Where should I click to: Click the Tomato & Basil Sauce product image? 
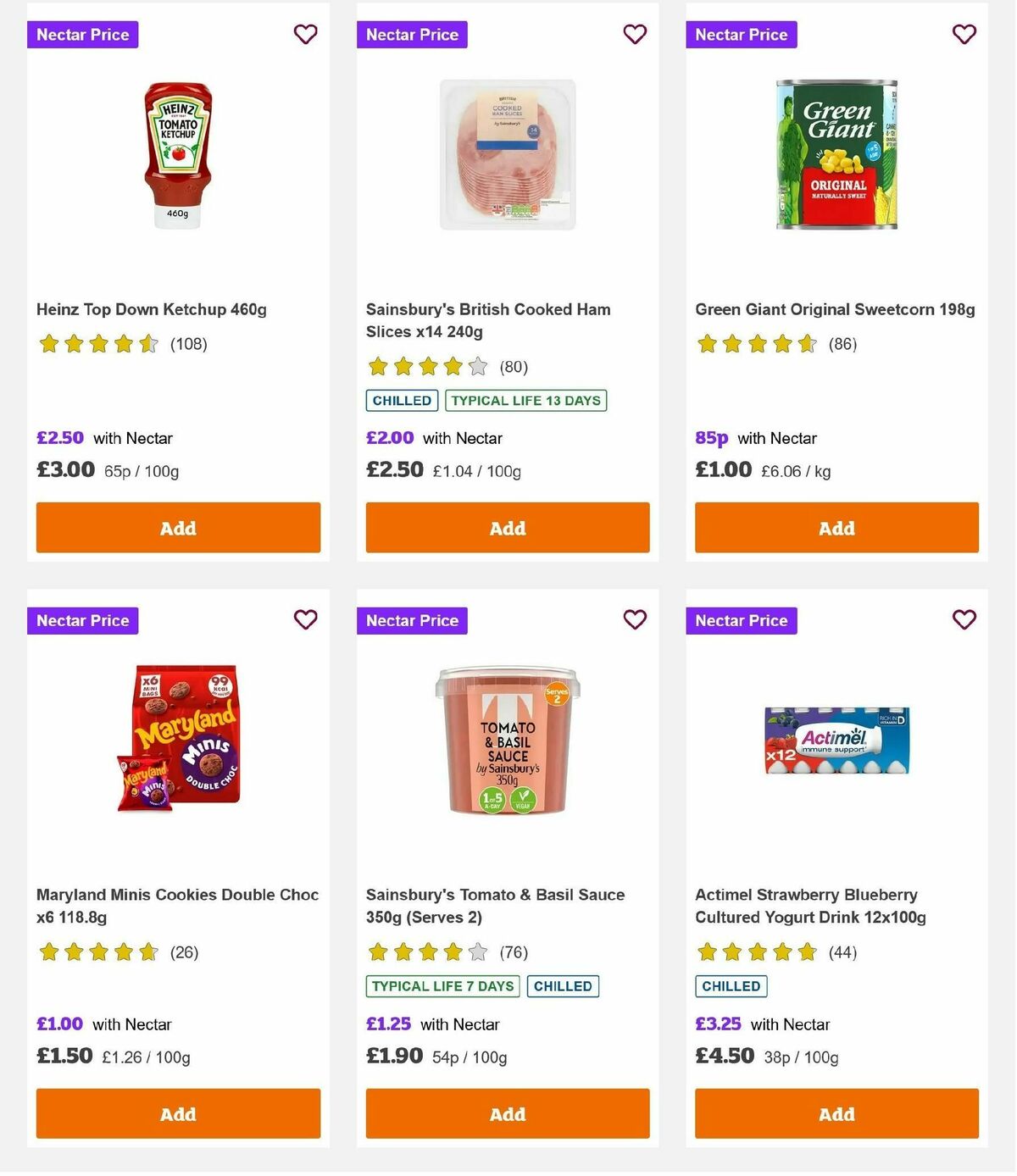click(x=507, y=741)
